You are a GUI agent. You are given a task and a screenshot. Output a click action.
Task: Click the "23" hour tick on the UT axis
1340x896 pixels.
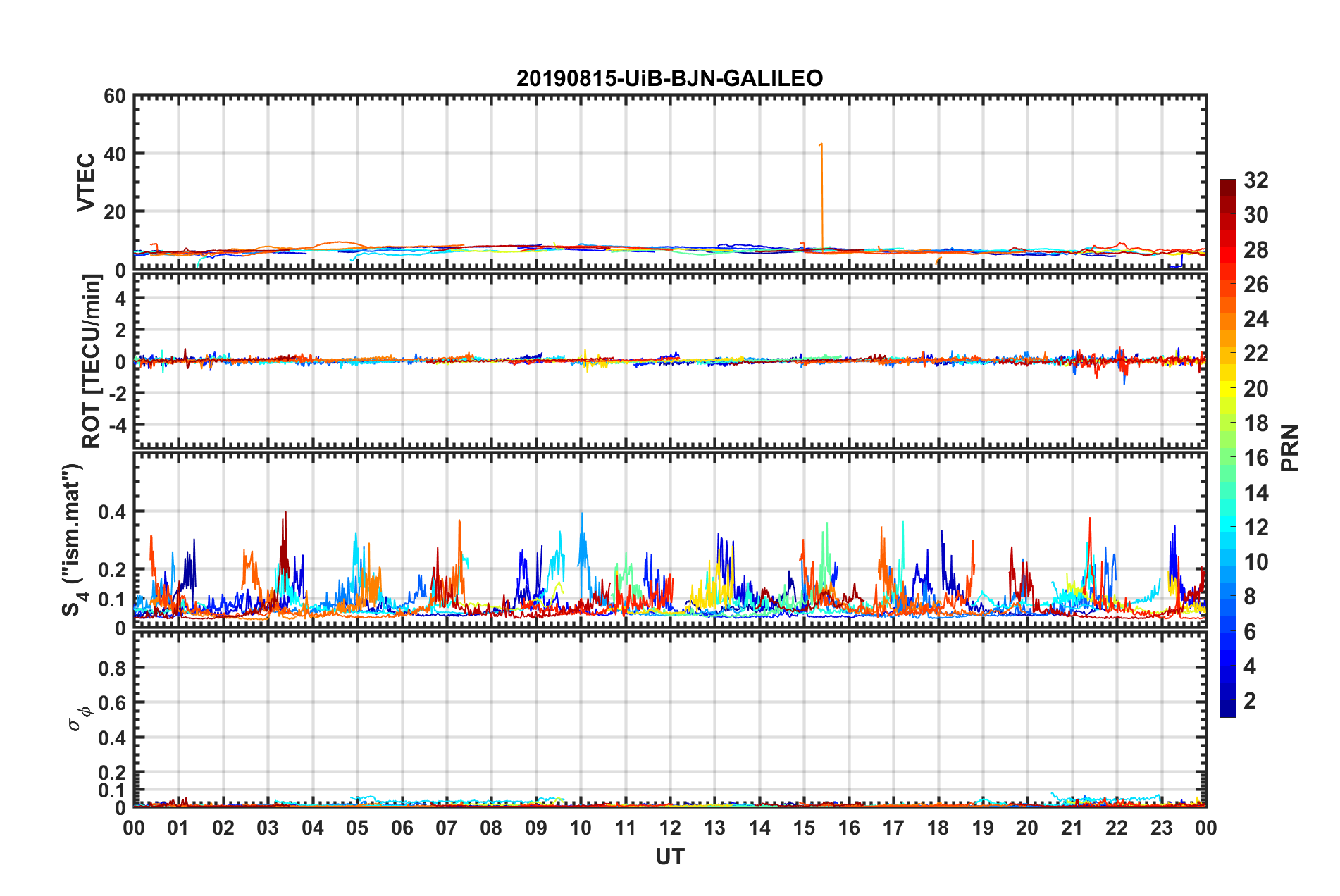click(x=1162, y=828)
